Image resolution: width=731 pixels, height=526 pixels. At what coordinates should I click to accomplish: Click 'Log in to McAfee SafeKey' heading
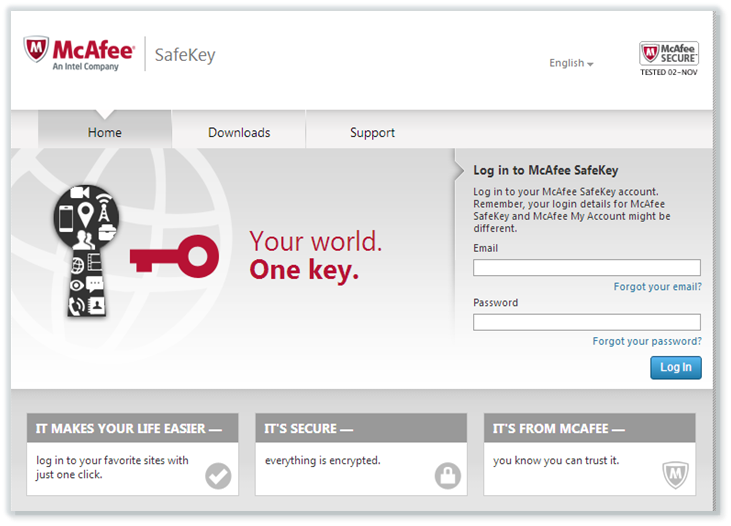[545, 170]
